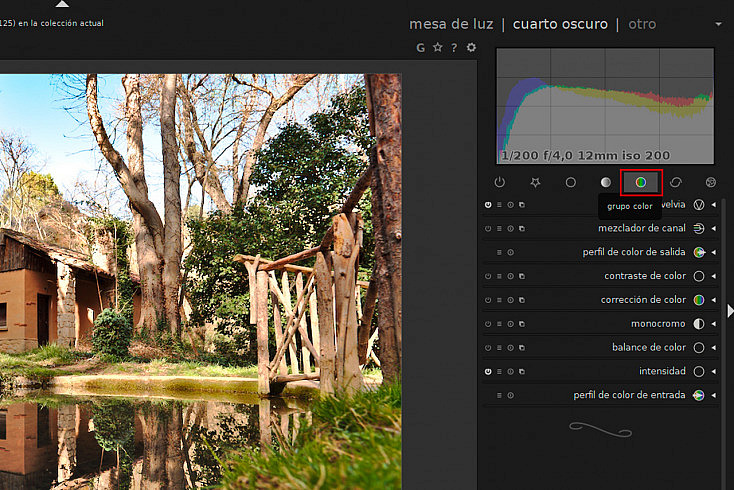This screenshot has height=490, width=734.
Task: Expand mezclador de canal module arrow
Action: [x=714, y=228]
